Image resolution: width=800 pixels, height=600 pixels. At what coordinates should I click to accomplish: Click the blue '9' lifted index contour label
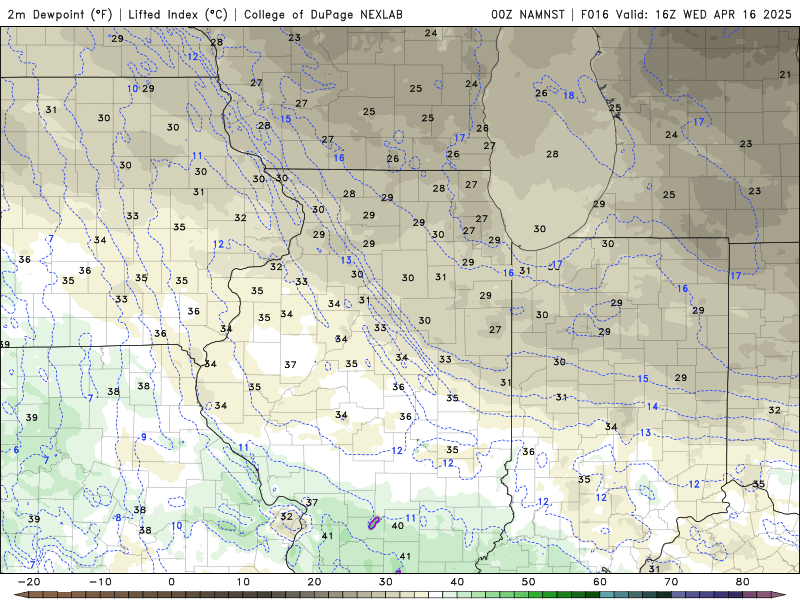tap(144, 437)
